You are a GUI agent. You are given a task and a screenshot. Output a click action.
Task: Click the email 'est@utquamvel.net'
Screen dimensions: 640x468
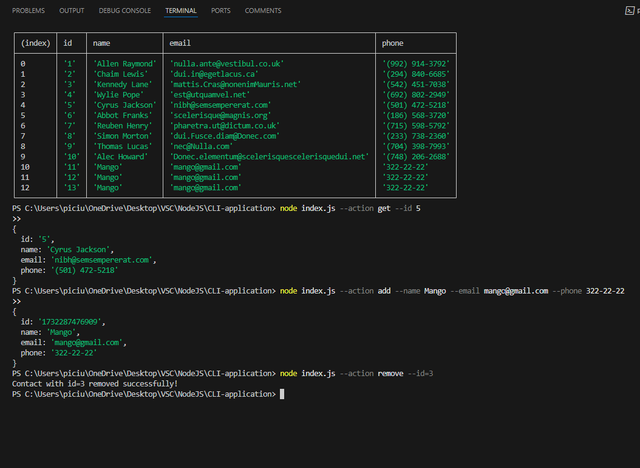pos(210,95)
